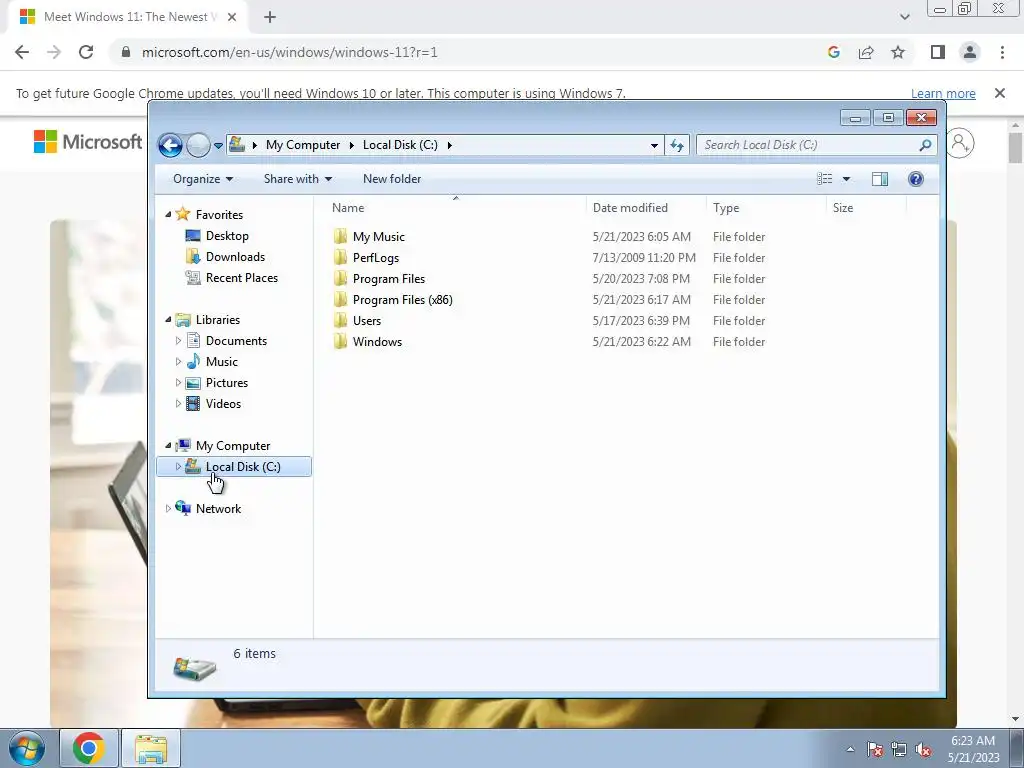Go back in Chrome
Viewport: 1024px width, 768px height.
[x=22, y=52]
